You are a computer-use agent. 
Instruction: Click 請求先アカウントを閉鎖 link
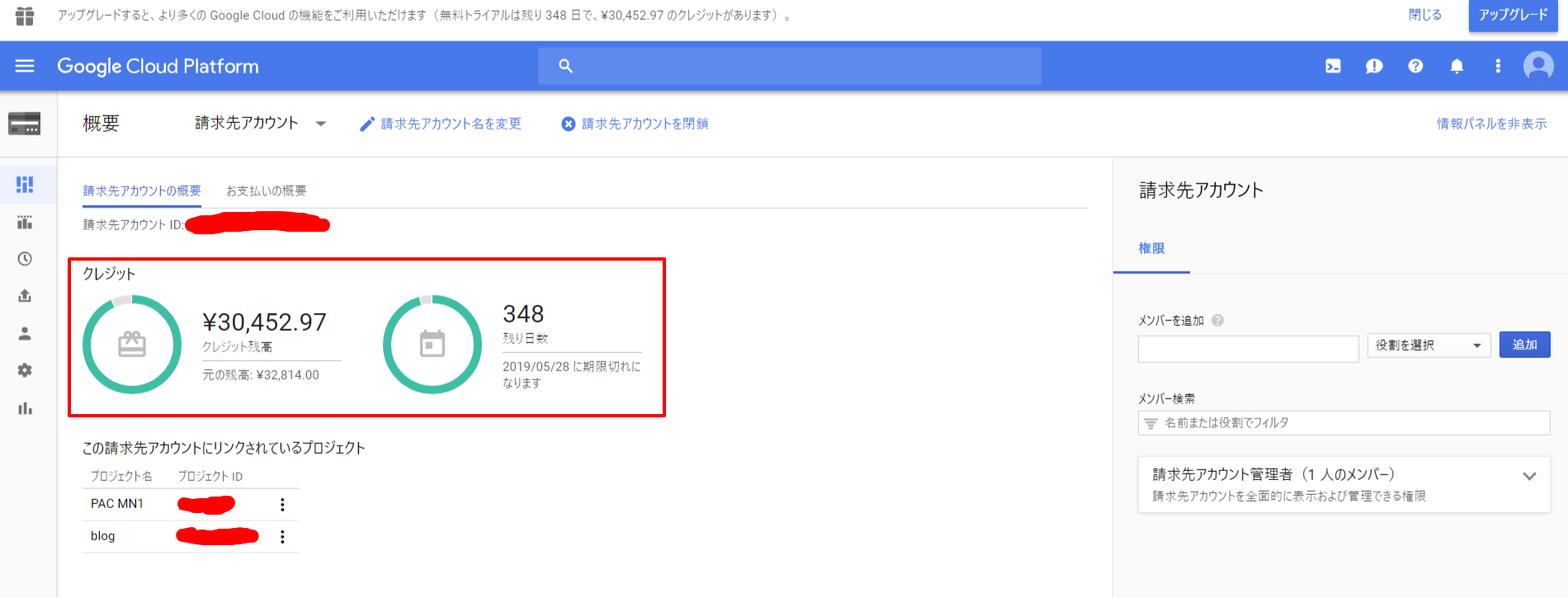click(635, 124)
